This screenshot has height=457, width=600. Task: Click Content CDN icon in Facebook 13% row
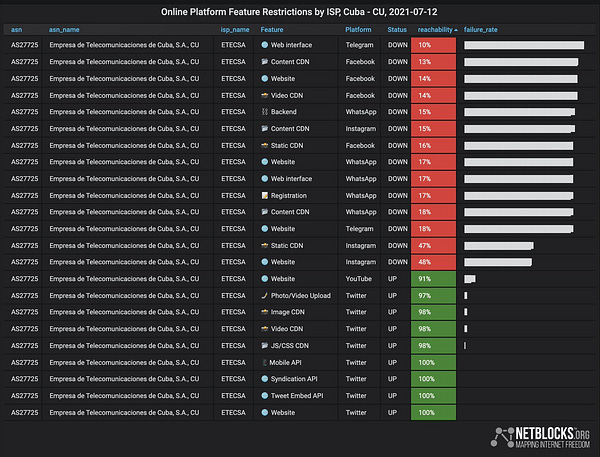[264, 62]
